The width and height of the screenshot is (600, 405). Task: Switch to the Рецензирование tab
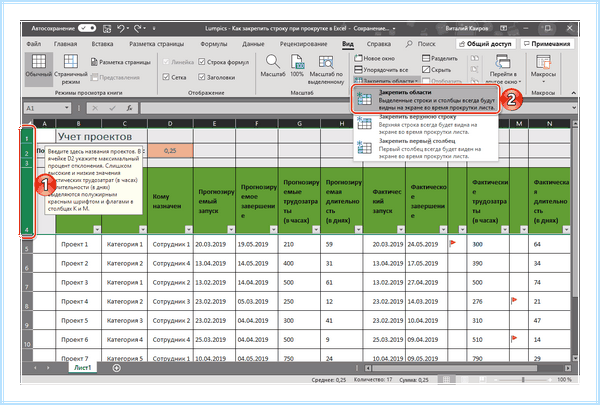[x=303, y=44]
